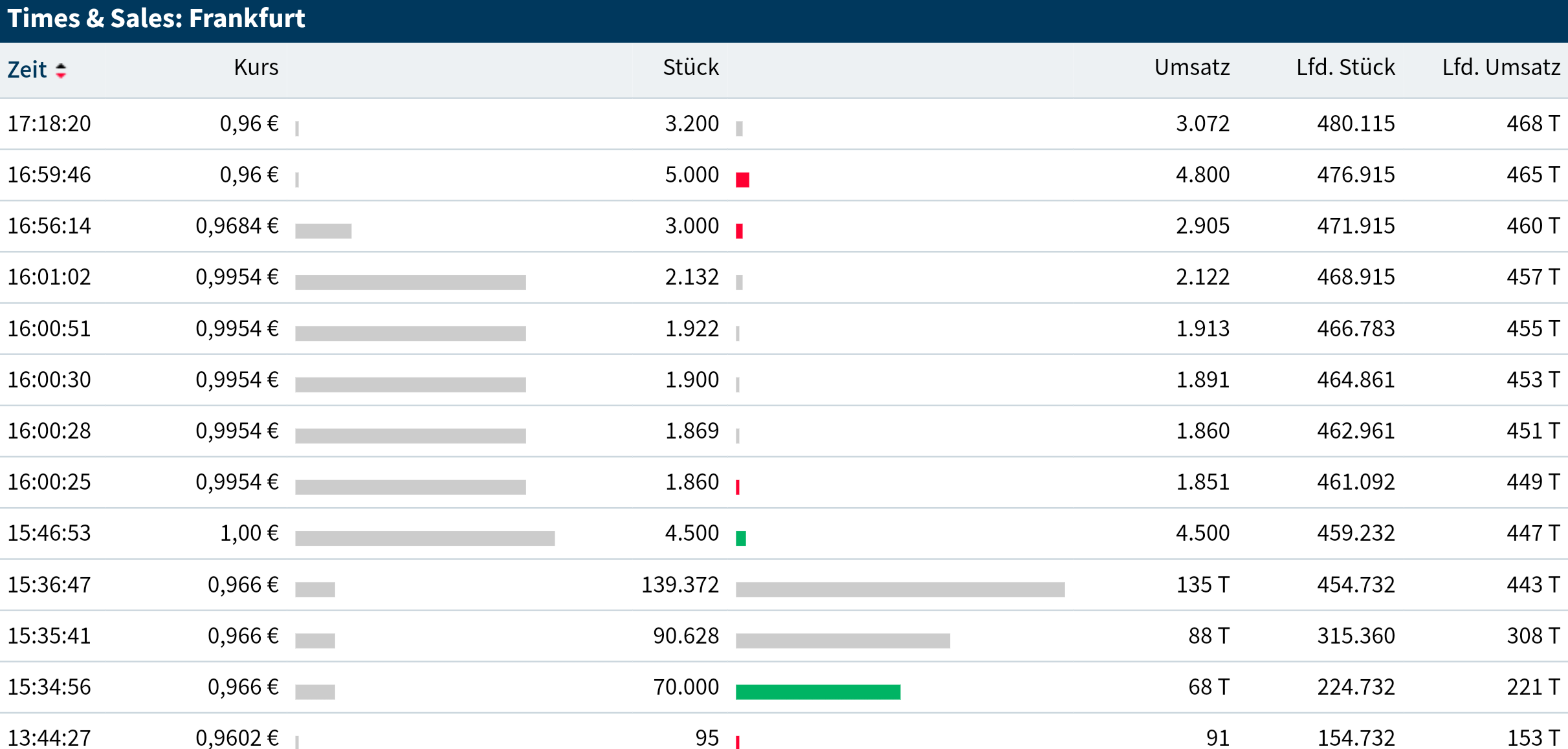This screenshot has width=1568, height=749.
Task: Click the 0,9684 € price value
Action: click(237, 226)
